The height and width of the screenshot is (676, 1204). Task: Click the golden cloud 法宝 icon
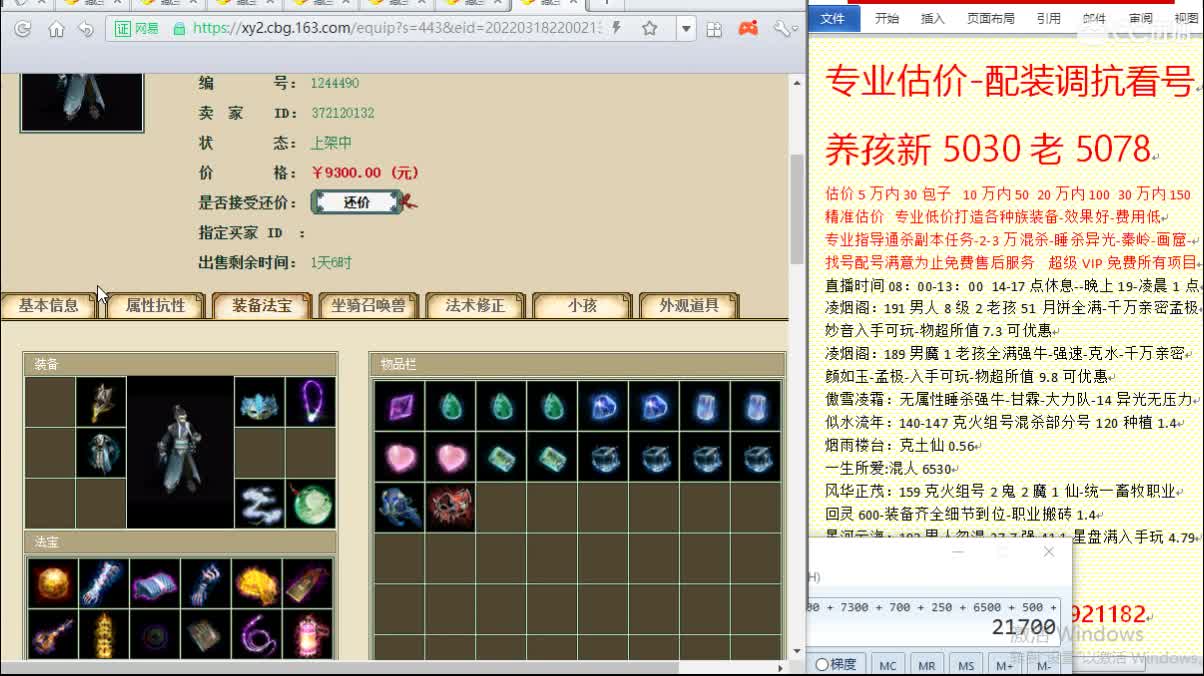click(x=257, y=583)
